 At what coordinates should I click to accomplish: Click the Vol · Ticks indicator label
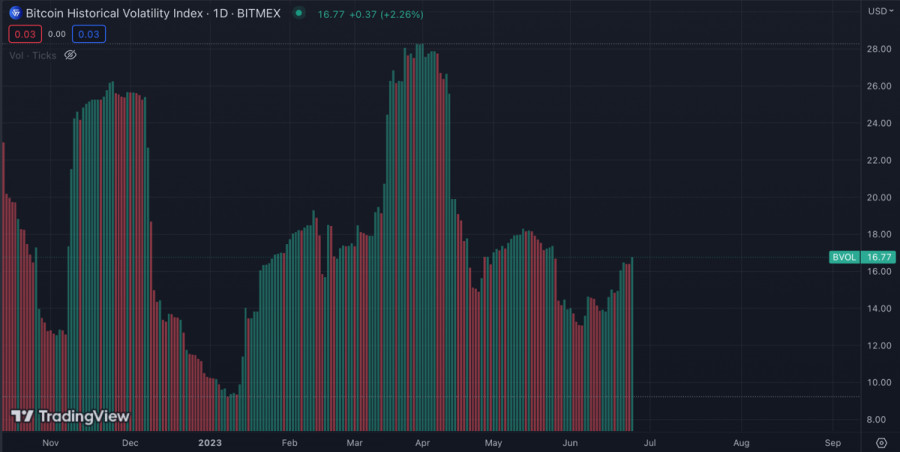click(x=32, y=55)
